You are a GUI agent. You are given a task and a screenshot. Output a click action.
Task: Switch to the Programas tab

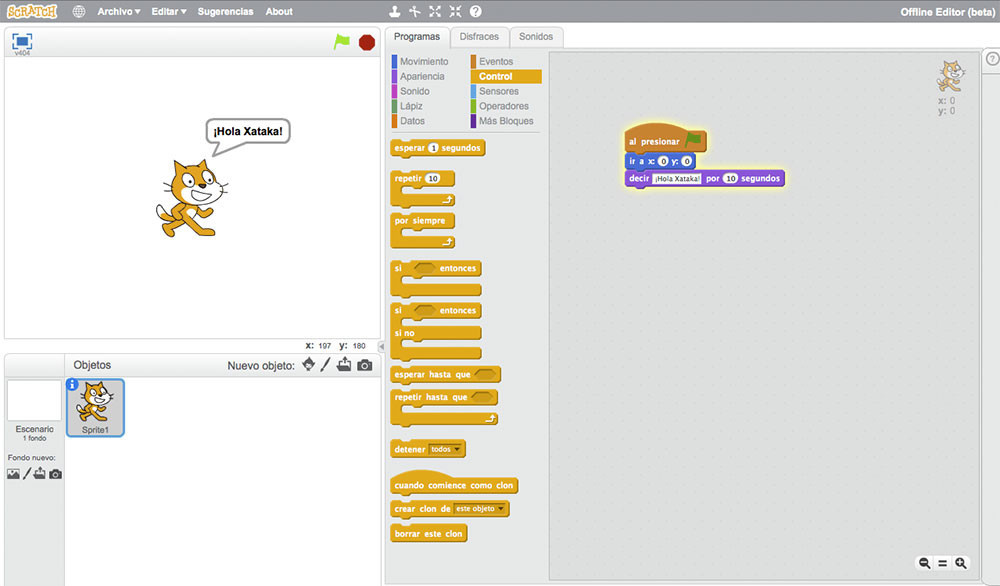pos(416,37)
